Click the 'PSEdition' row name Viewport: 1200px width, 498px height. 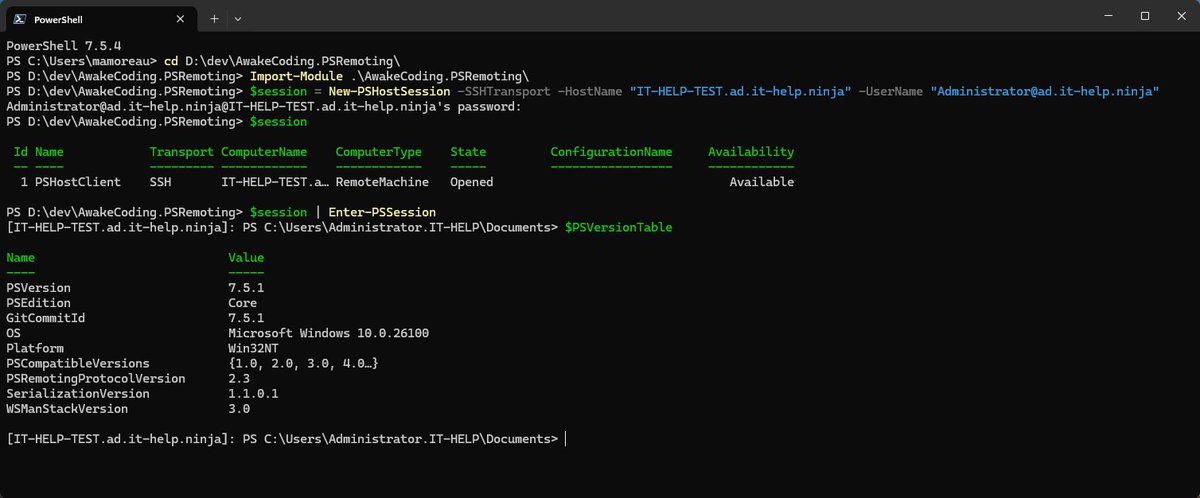[38, 302]
